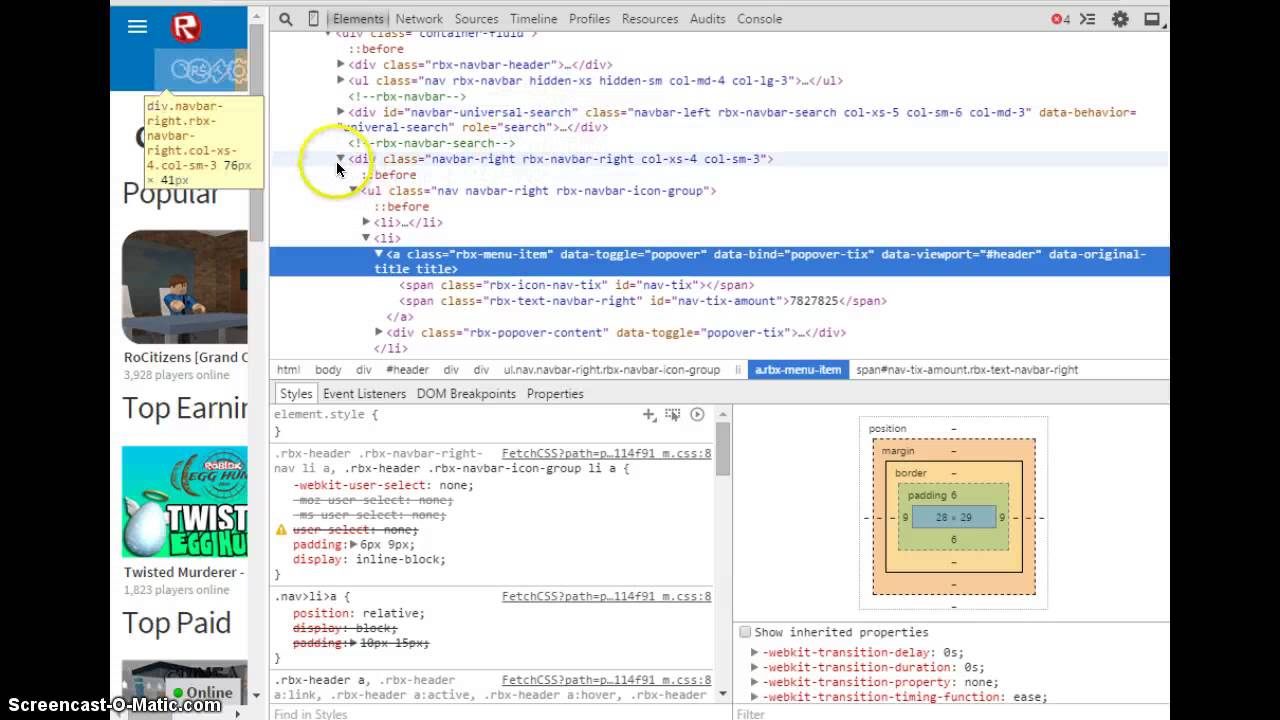Click the element.style rule header
The height and width of the screenshot is (720, 1280).
[326, 414]
